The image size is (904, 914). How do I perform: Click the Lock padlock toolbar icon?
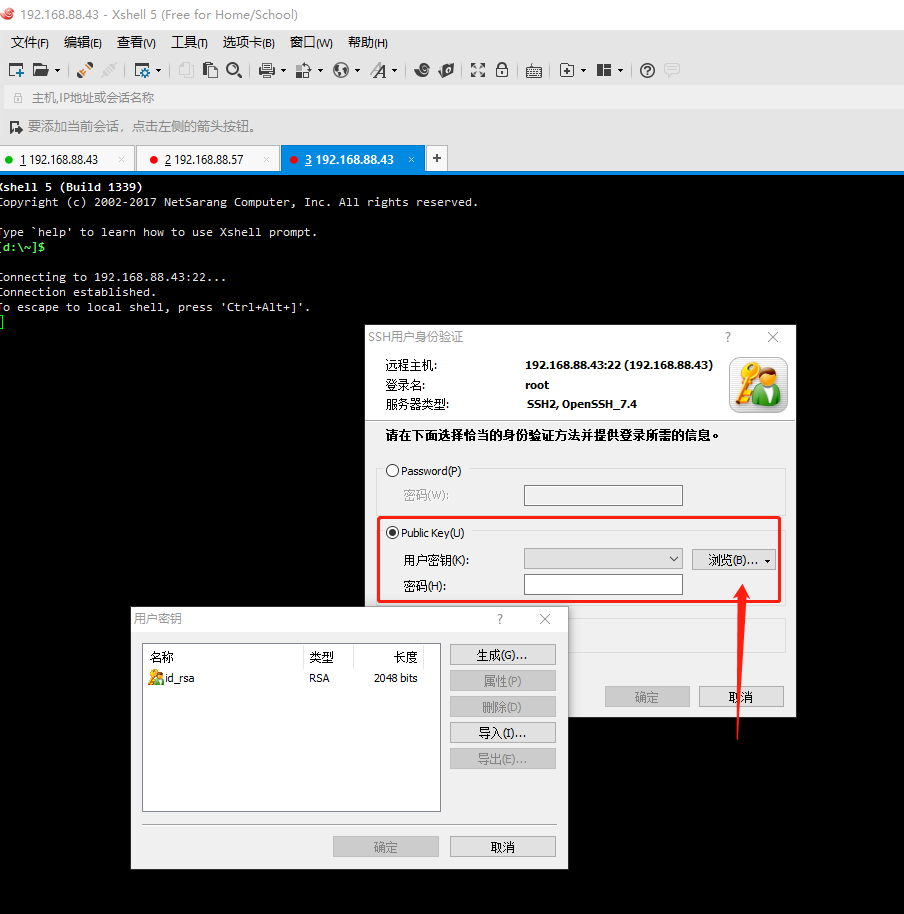pyautogui.click(x=502, y=70)
